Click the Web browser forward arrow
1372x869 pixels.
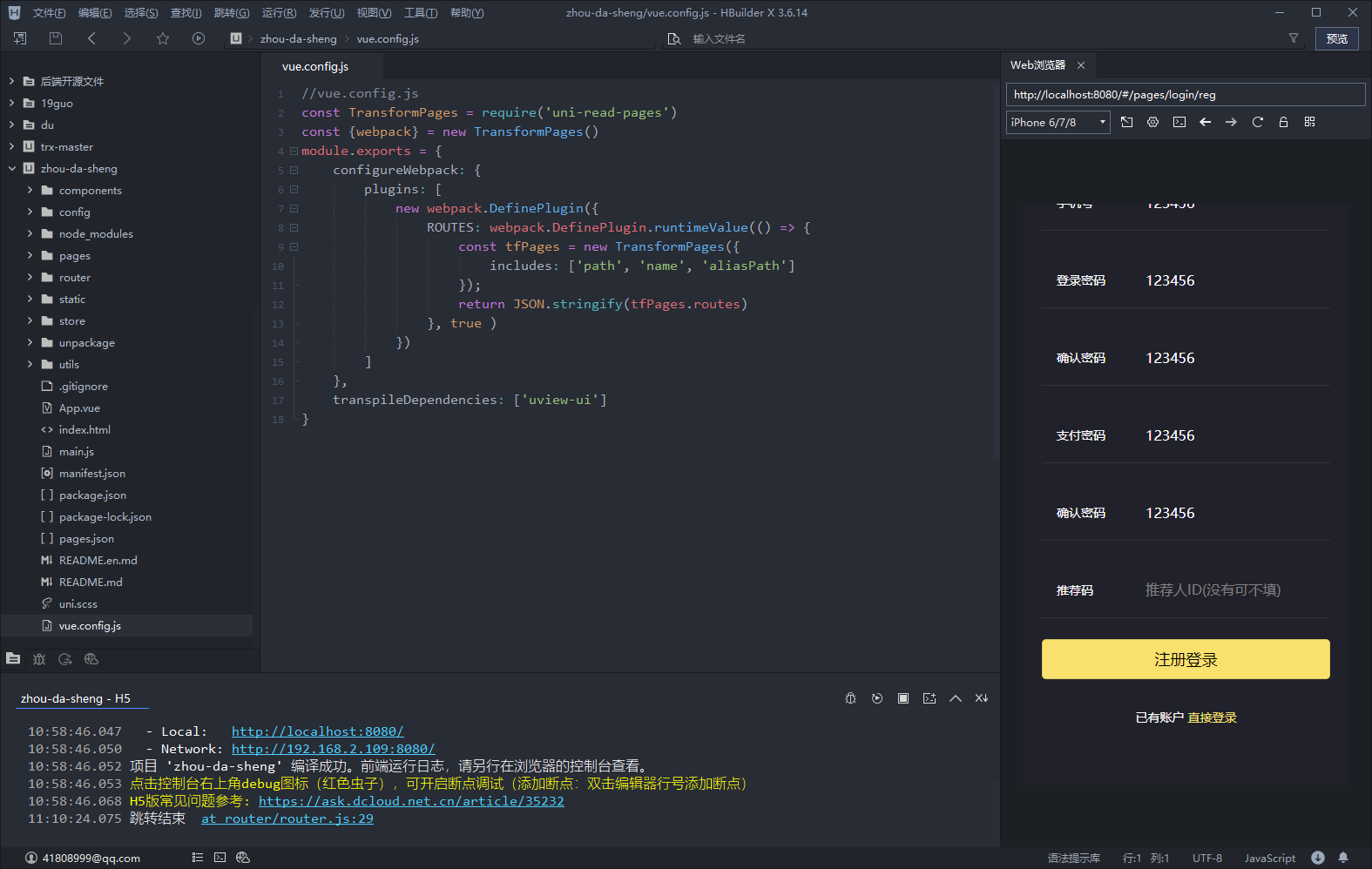pos(1232,122)
